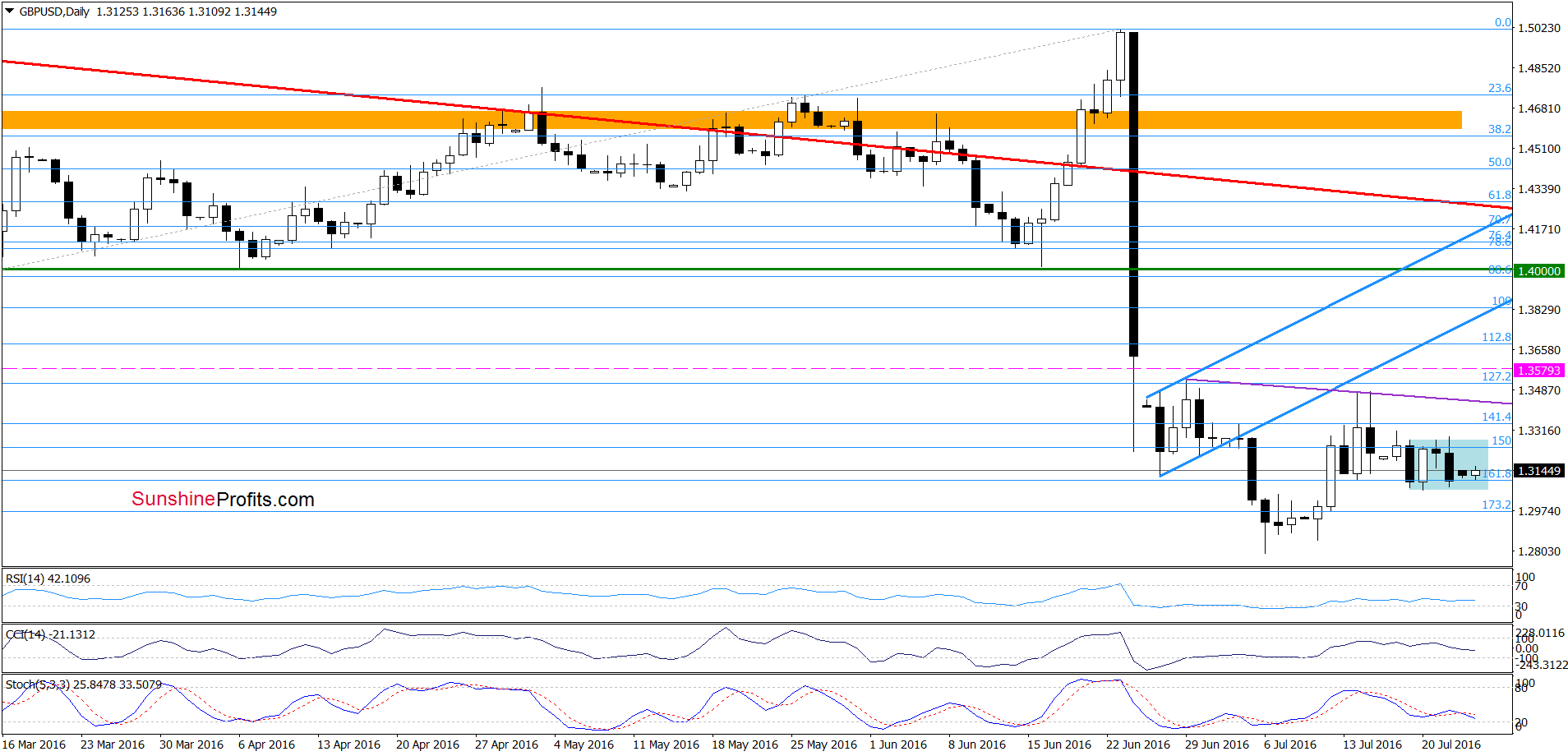Select the light blue consolidation rectangle
This screenshot has height=756, width=1568.
pos(1448,465)
